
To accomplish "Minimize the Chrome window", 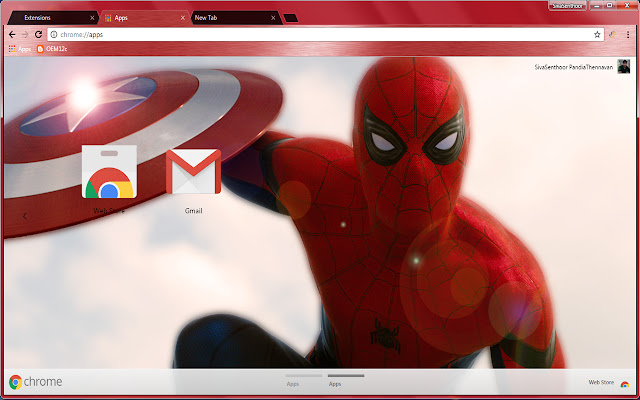I will coord(597,6).
